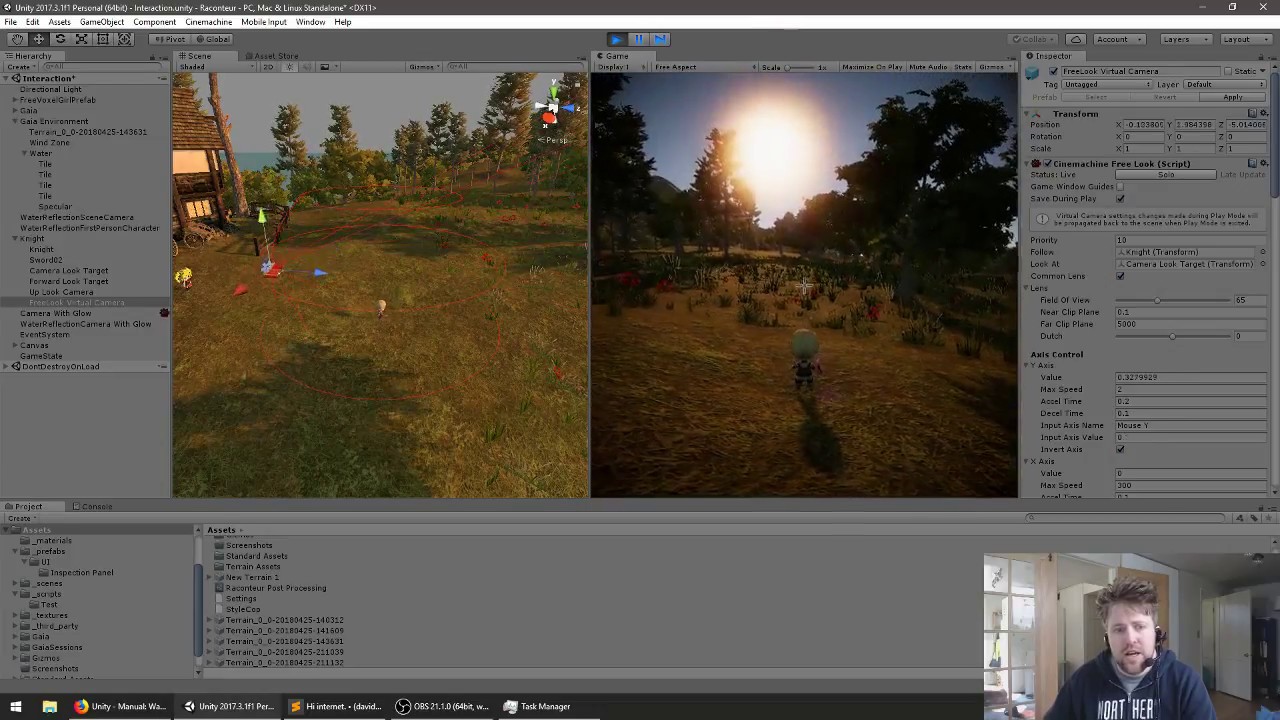This screenshot has height=720, width=1280.
Task: Select the Hand tool
Action: (17, 39)
